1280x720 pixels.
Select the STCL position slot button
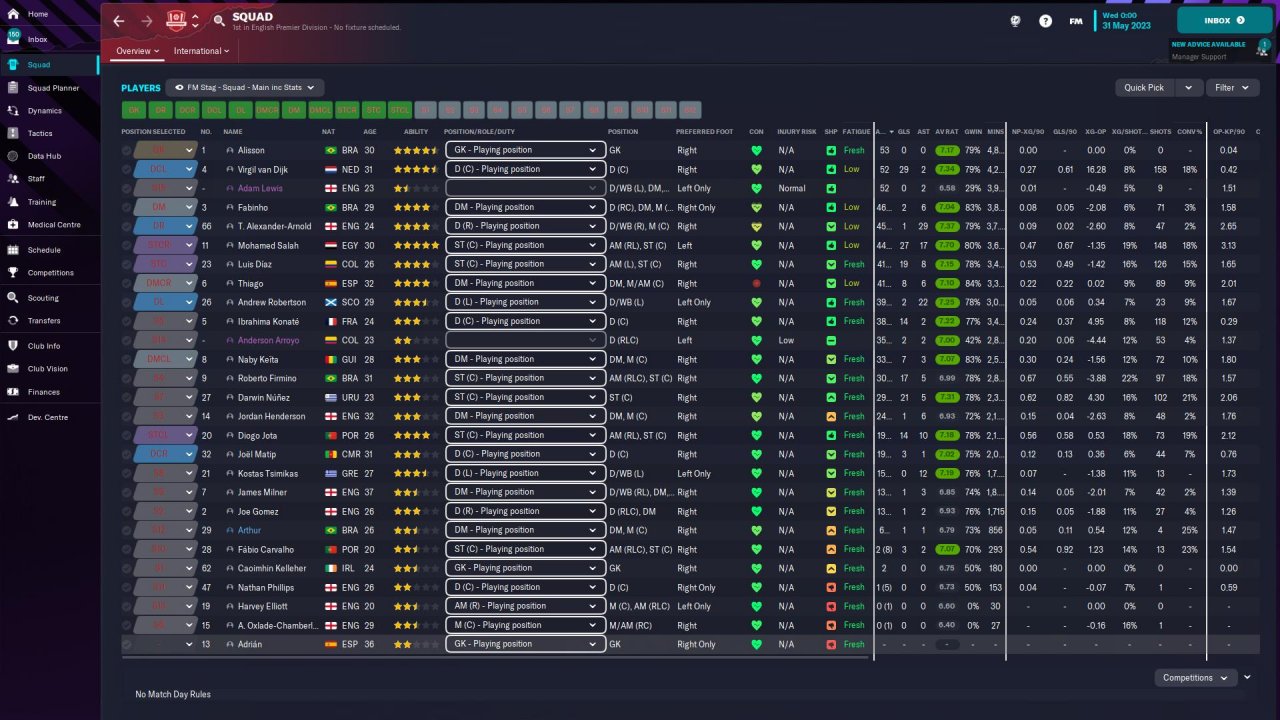pyautogui.click(x=400, y=110)
